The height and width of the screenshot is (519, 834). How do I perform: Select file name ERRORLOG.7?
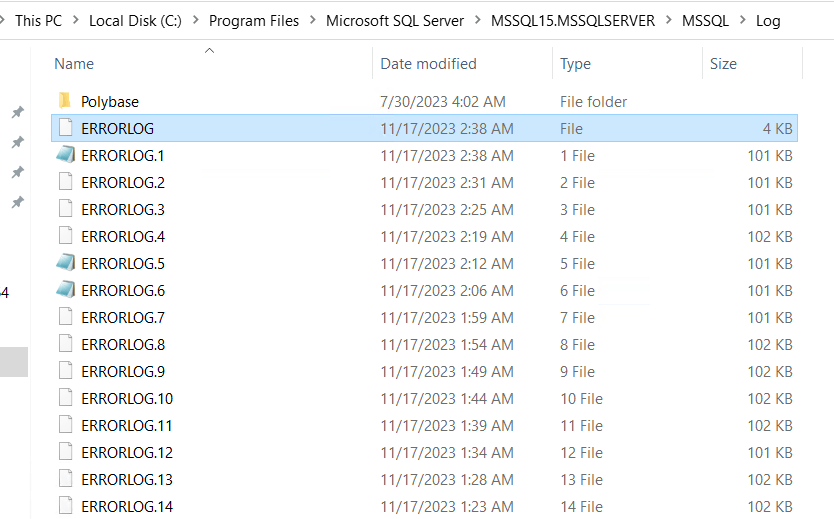pos(123,317)
